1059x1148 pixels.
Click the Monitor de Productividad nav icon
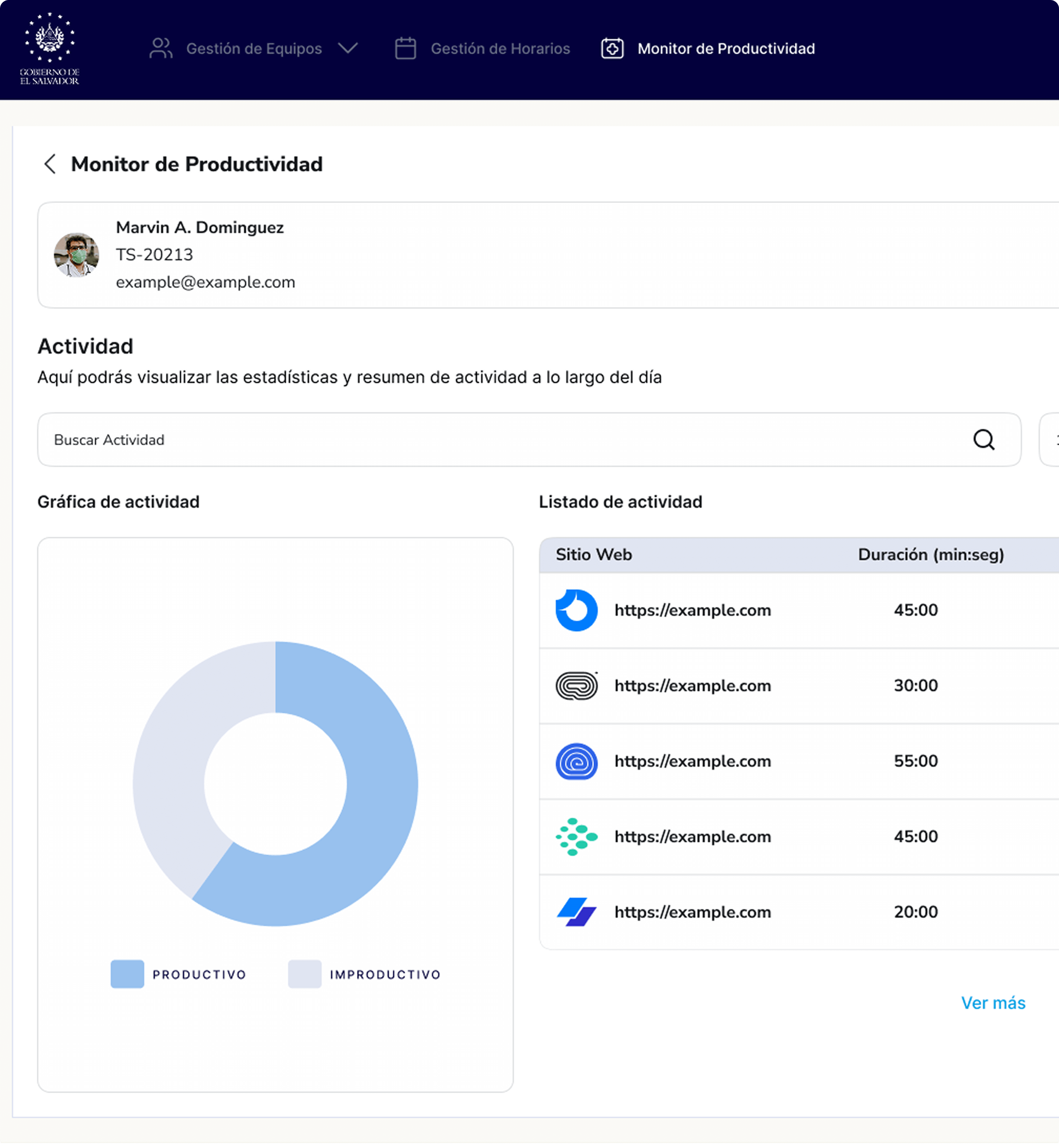coord(612,49)
